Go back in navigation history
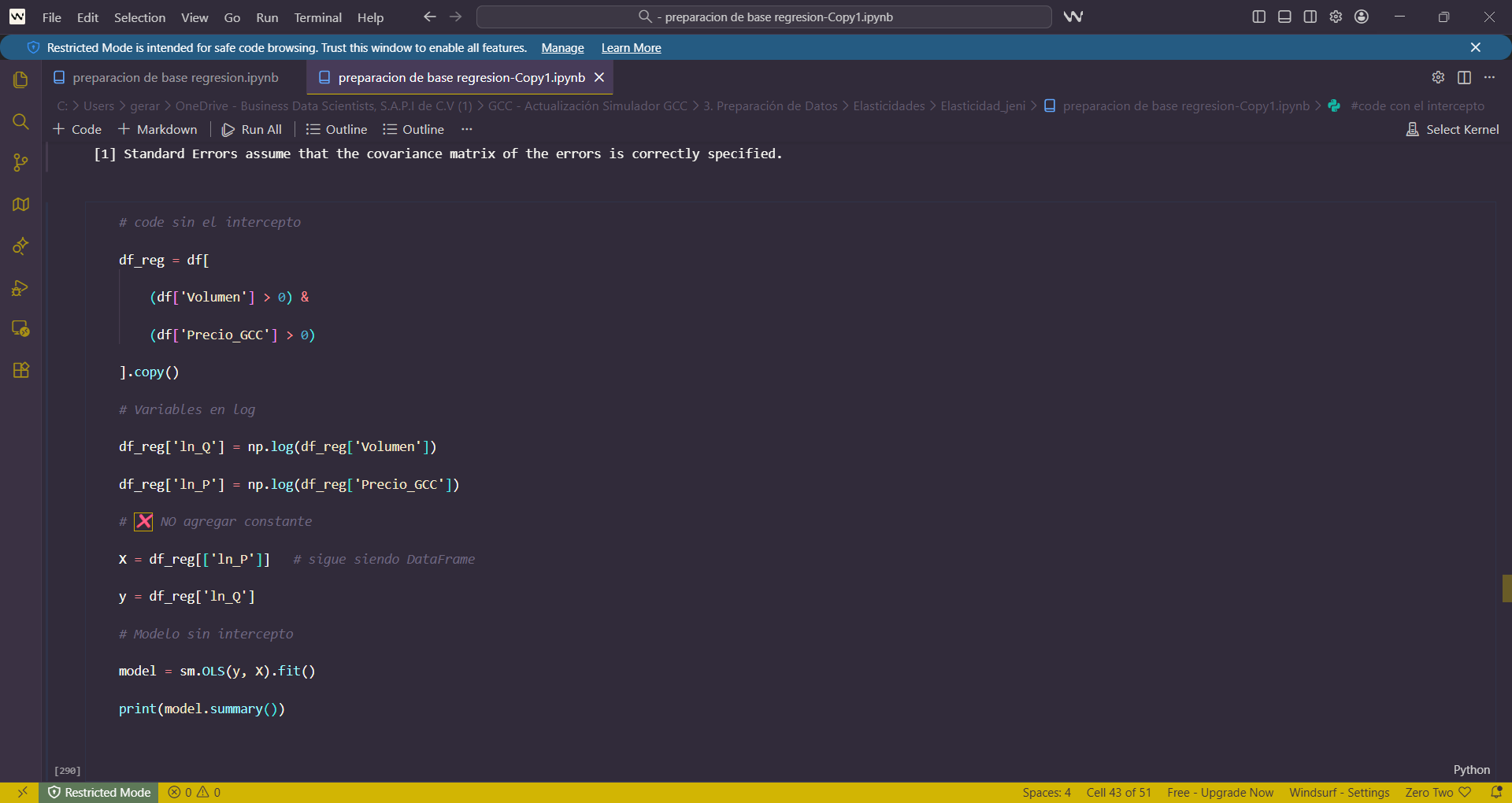 [x=429, y=17]
